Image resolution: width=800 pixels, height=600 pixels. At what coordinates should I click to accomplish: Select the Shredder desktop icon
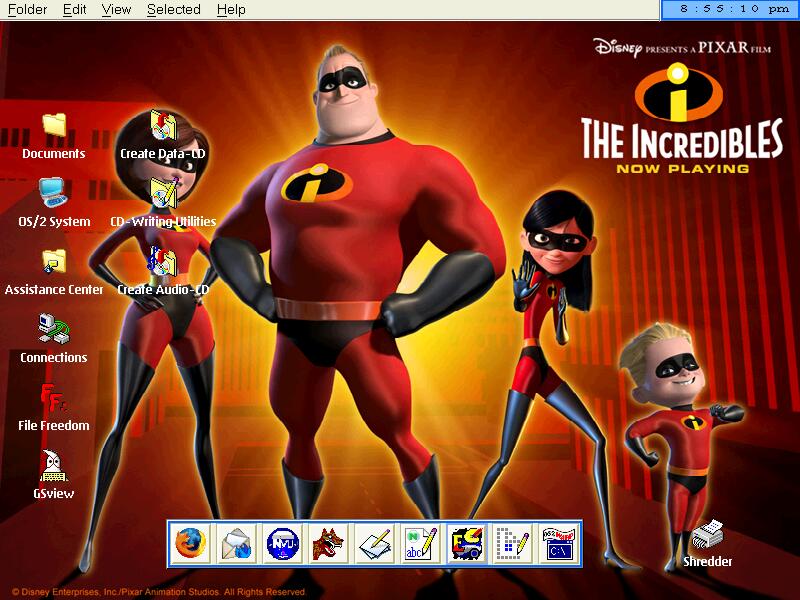click(x=707, y=533)
